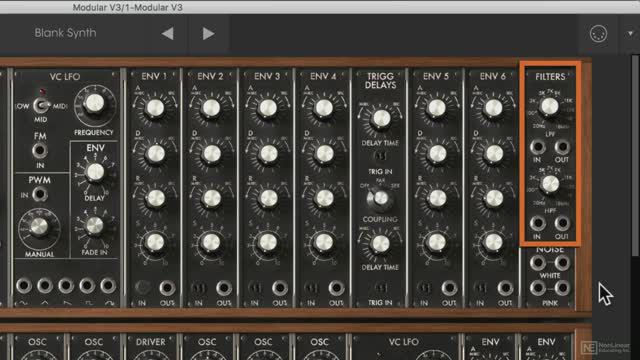Select the previous preset arrow
The height and width of the screenshot is (360, 640).
click(167, 33)
